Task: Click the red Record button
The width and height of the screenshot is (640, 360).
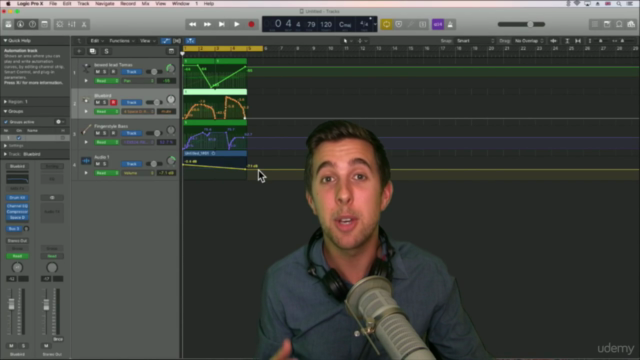Action: (x=251, y=24)
